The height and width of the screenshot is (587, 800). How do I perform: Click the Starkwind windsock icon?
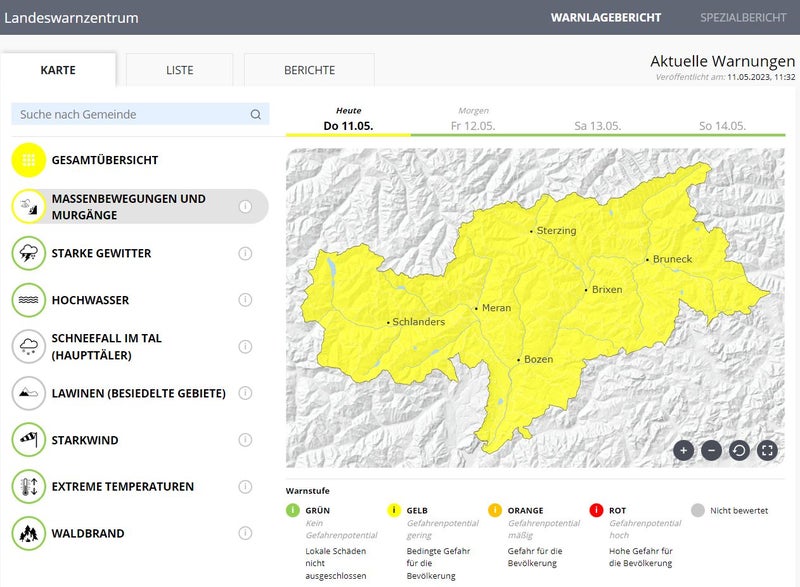tap(29, 440)
